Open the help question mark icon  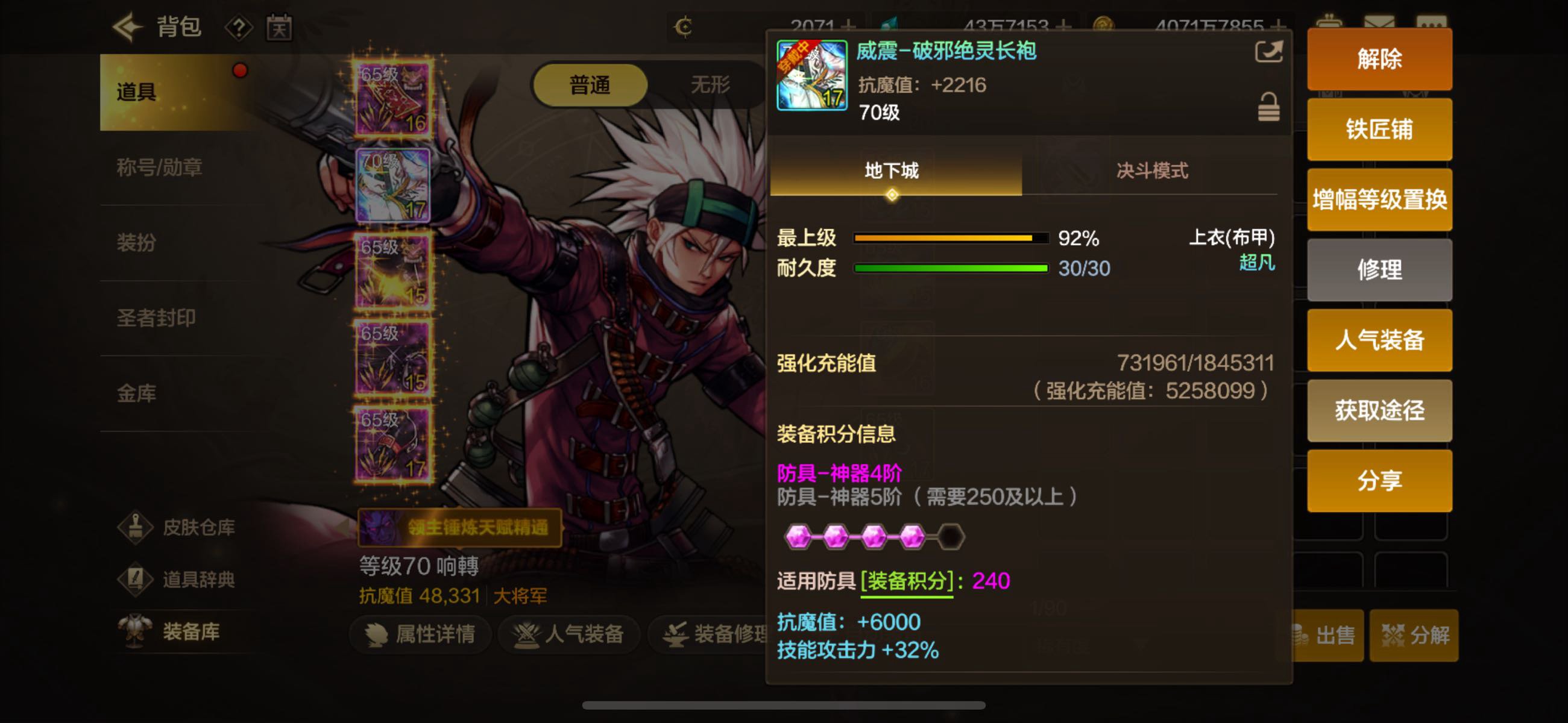[x=239, y=28]
